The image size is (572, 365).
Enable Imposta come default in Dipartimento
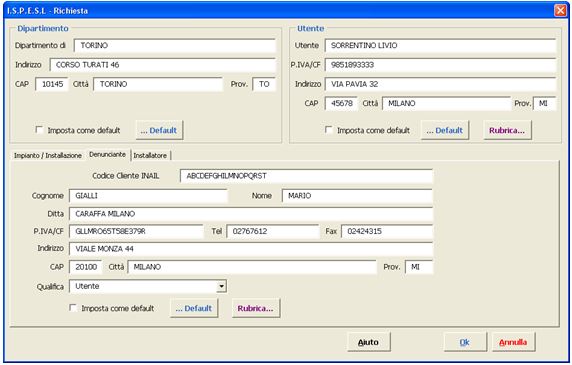tap(39, 130)
